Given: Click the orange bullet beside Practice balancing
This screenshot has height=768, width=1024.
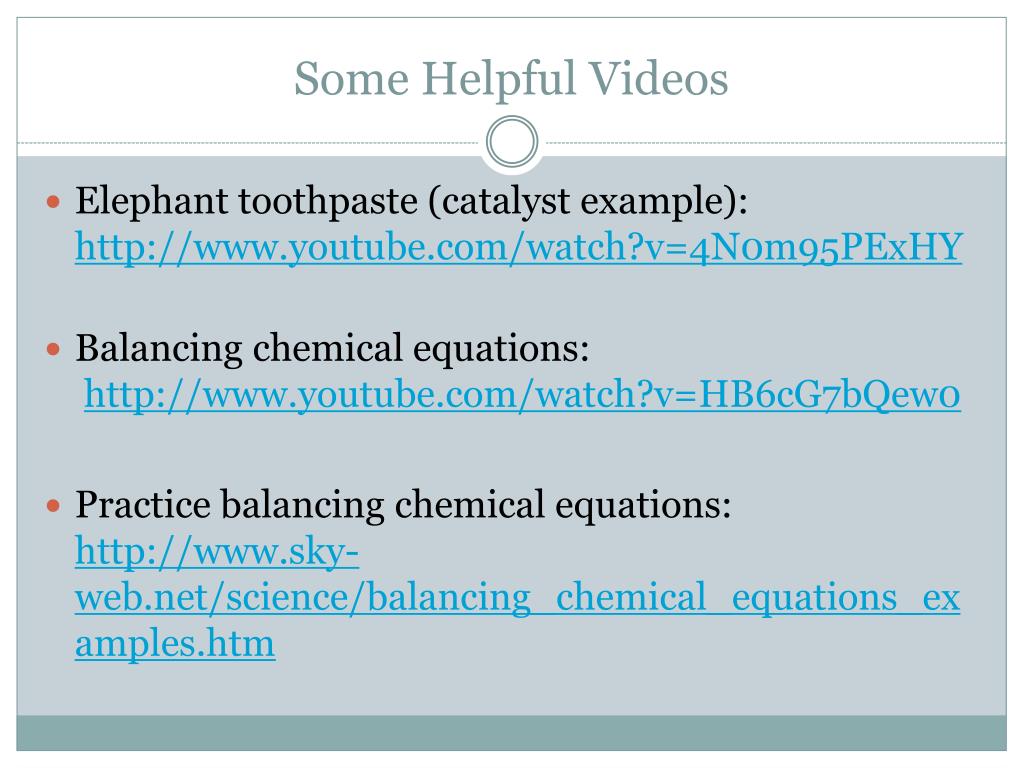Looking at the screenshot, I should 54,505.
